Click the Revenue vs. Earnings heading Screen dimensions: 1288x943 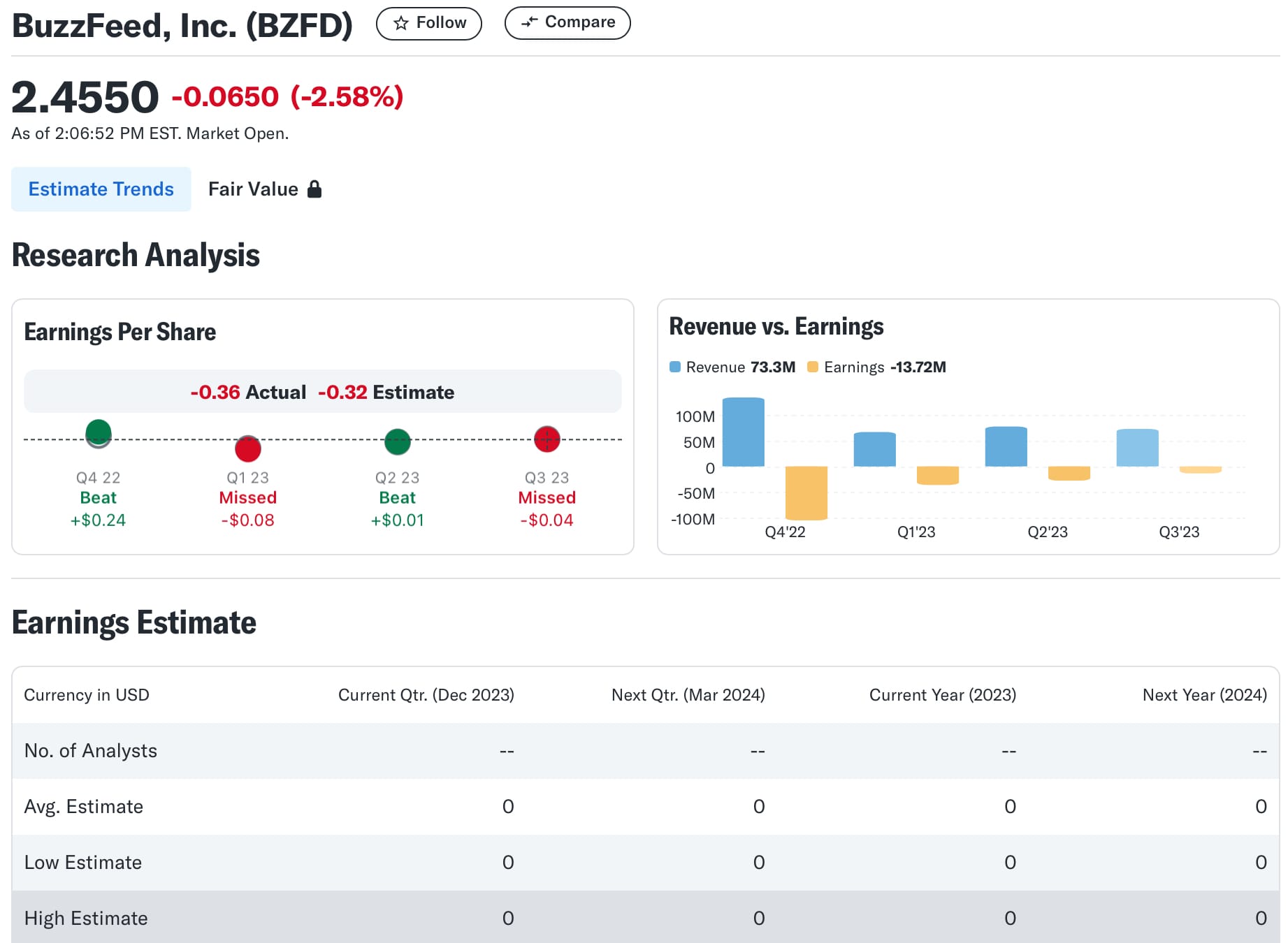click(776, 326)
